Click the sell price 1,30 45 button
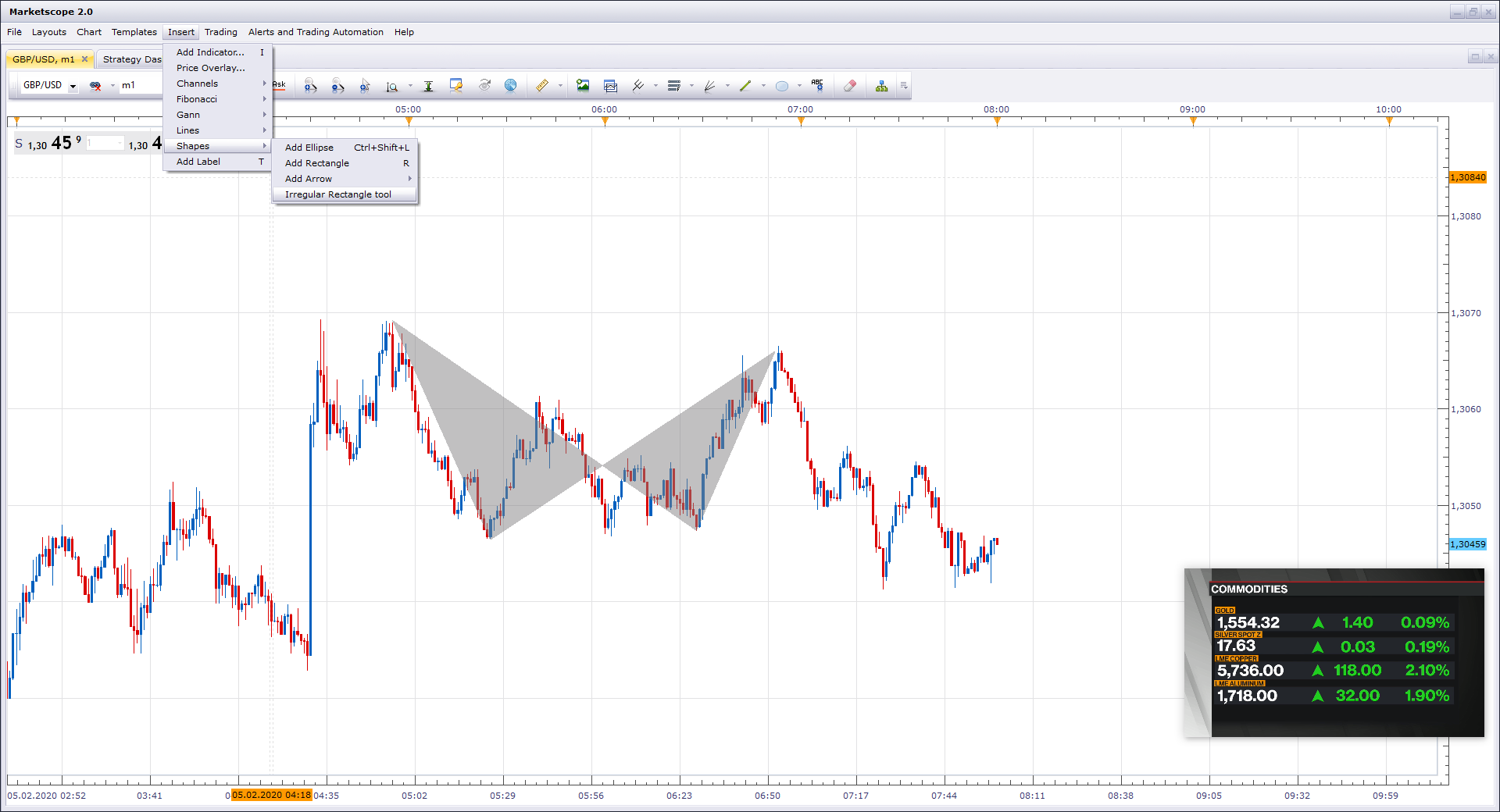1500x812 pixels. tap(48, 144)
